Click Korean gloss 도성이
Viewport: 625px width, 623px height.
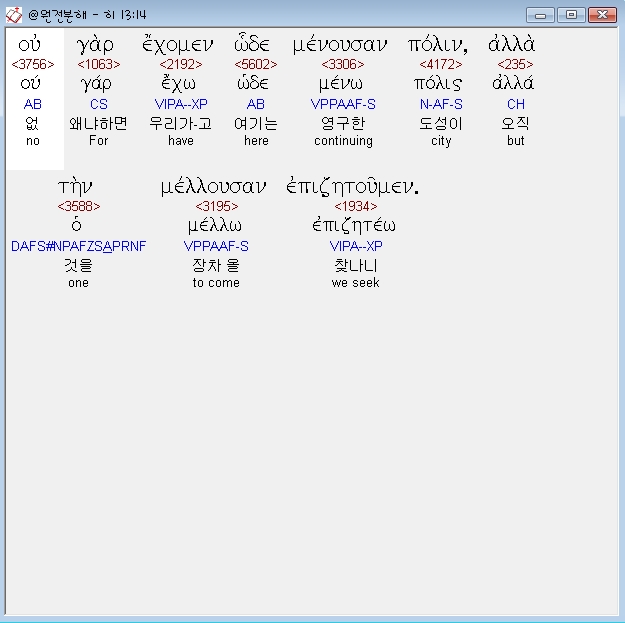pyautogui.click(x=441, y=123)
